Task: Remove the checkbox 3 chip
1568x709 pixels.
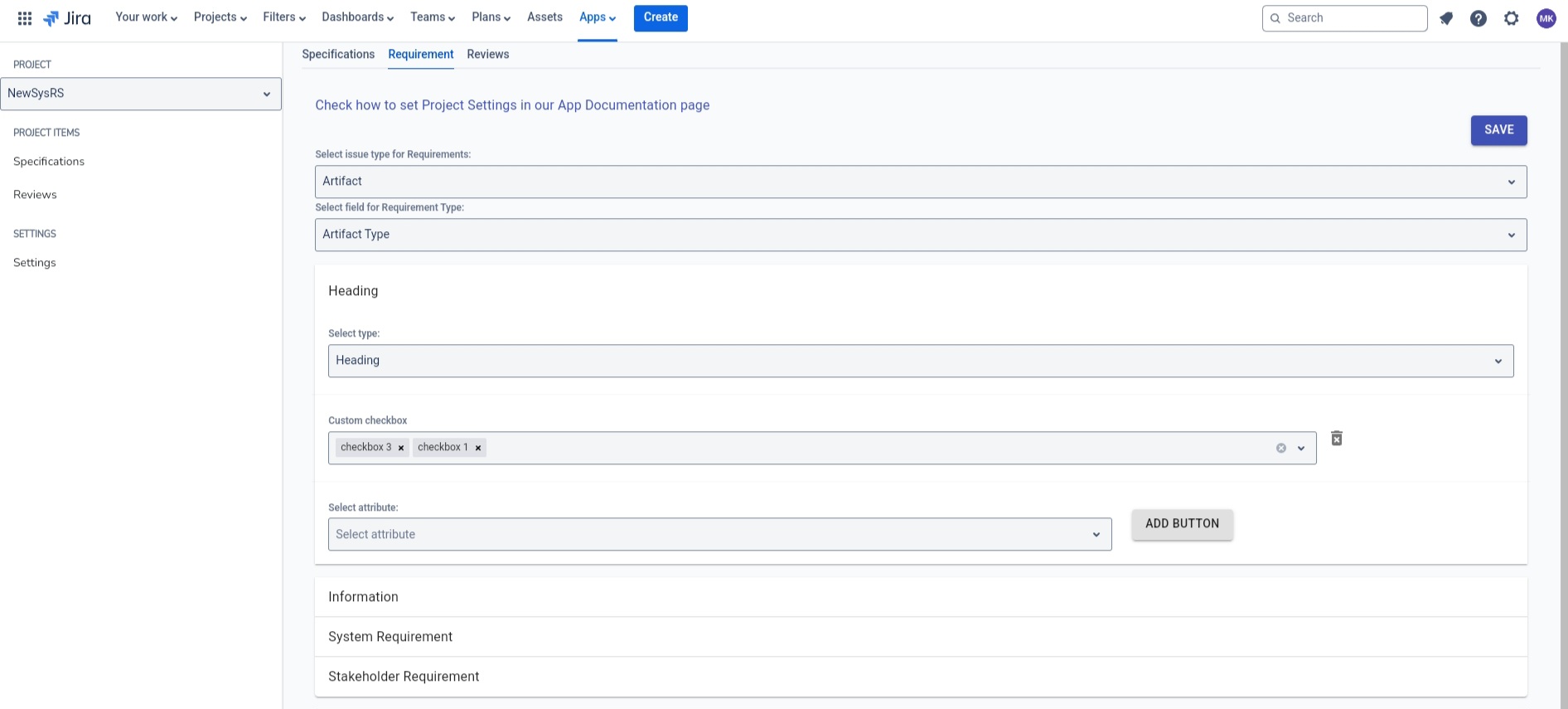Action: point(401,448)
